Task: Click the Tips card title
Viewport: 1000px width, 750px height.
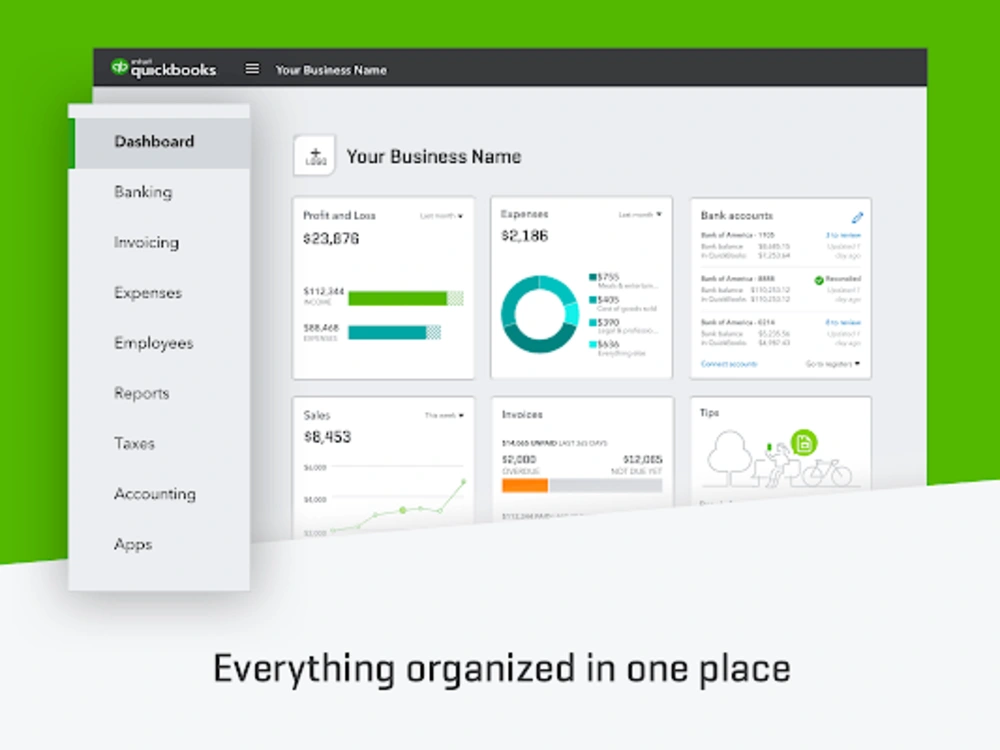Action: [709, 413]
